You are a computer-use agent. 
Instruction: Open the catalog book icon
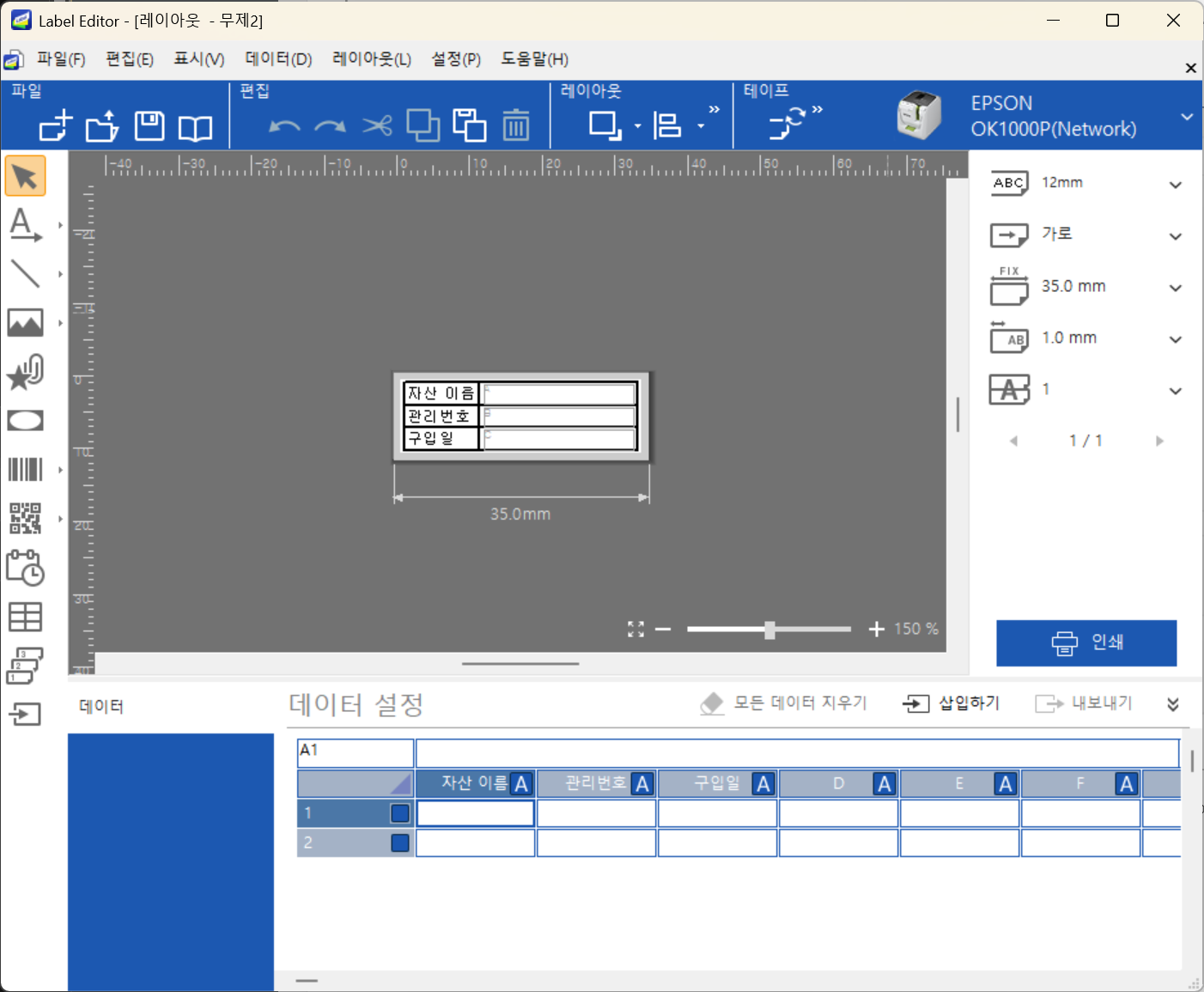pos(196,128)
